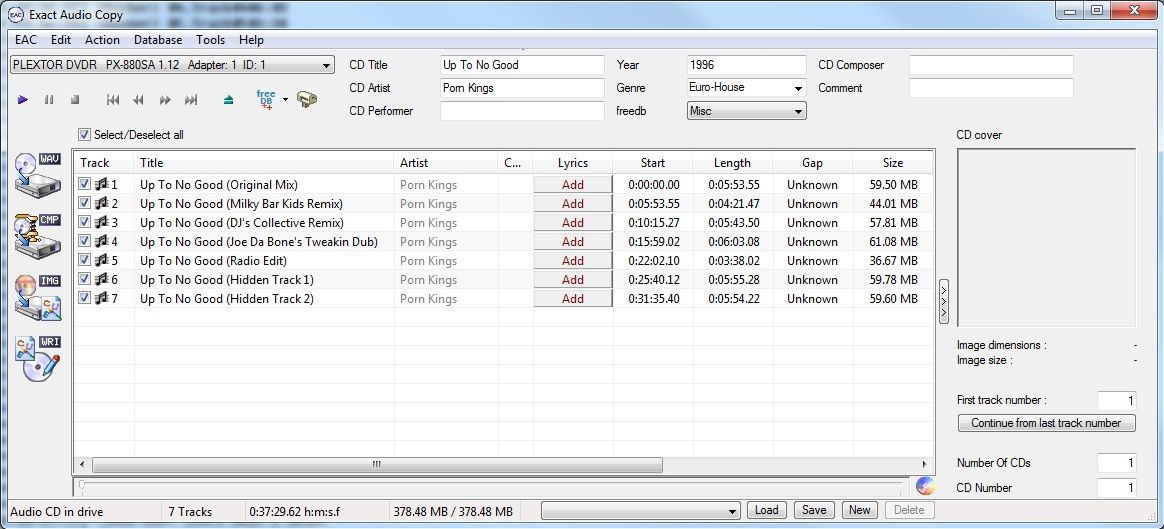Toggle the Select/Deselect all checkbox
The image size is (1164, 529).
(85, 135)
